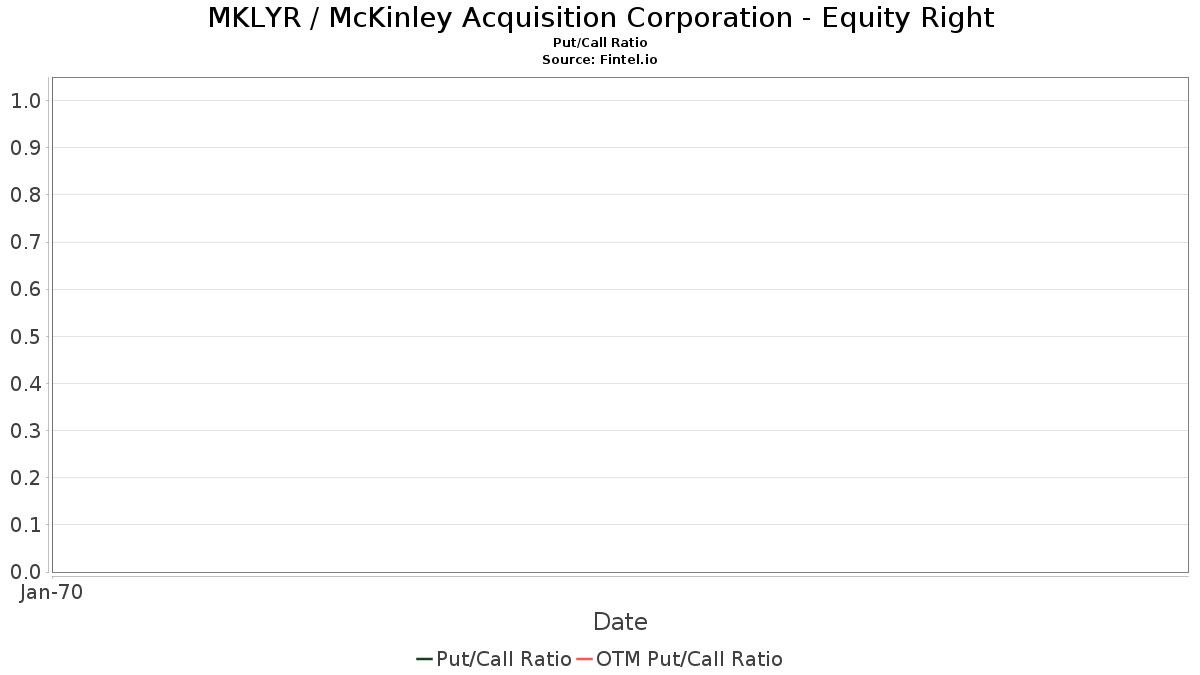Click the 0.8 y-axis tick label
The image size is (1200, 675).
click(25, 195)
